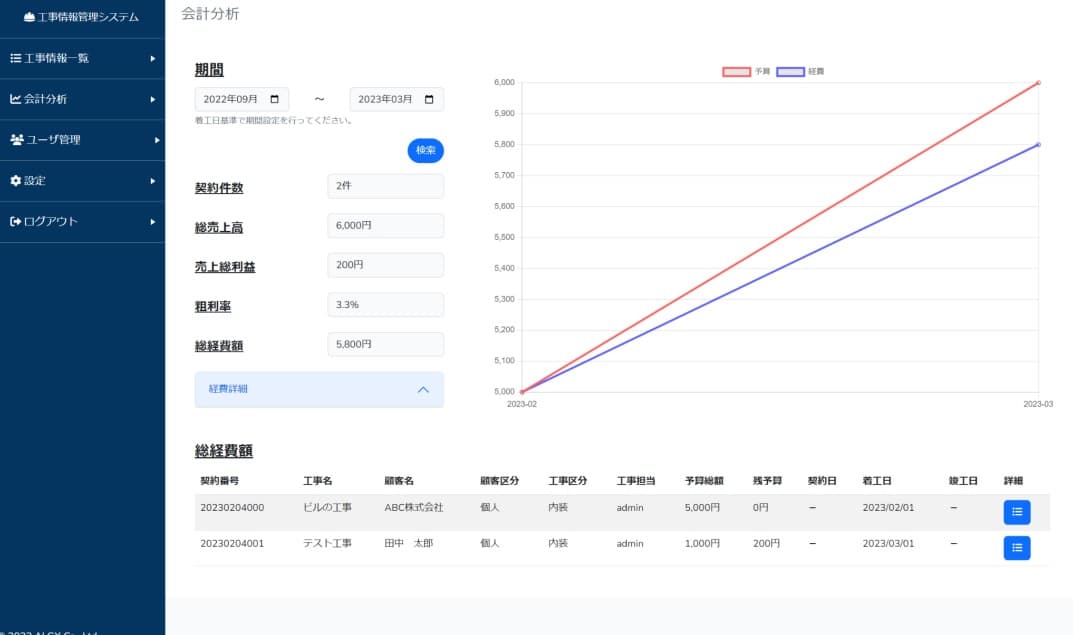
Task: Click the 売上総利益 field showing 200円
Action: click(385, 265)
